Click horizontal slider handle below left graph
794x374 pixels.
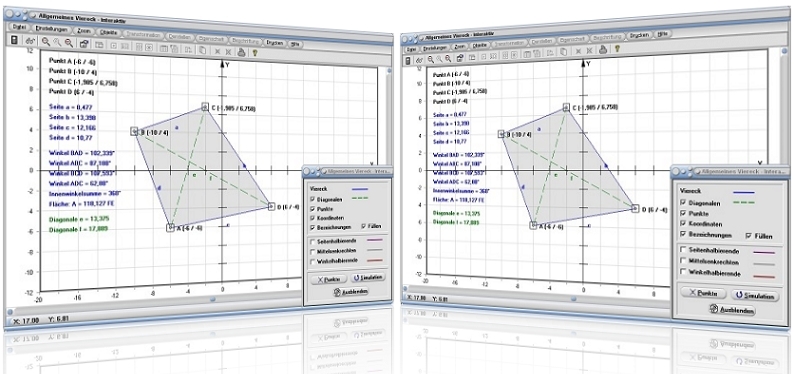pos(213,299)
